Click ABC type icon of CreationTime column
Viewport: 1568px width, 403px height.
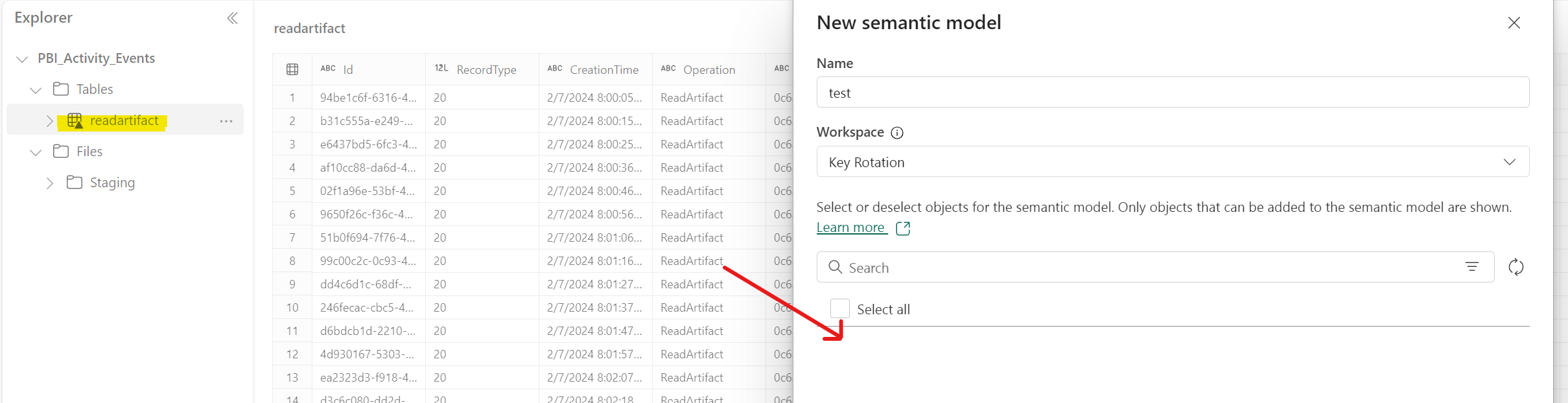[555, 68]
